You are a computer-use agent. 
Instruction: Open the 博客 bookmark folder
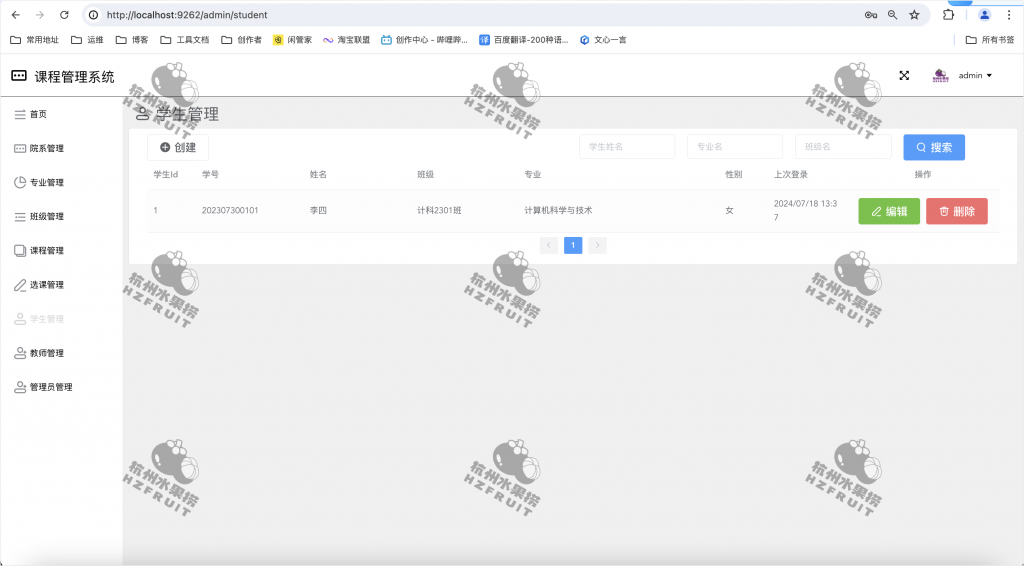[x=132, y=40]
